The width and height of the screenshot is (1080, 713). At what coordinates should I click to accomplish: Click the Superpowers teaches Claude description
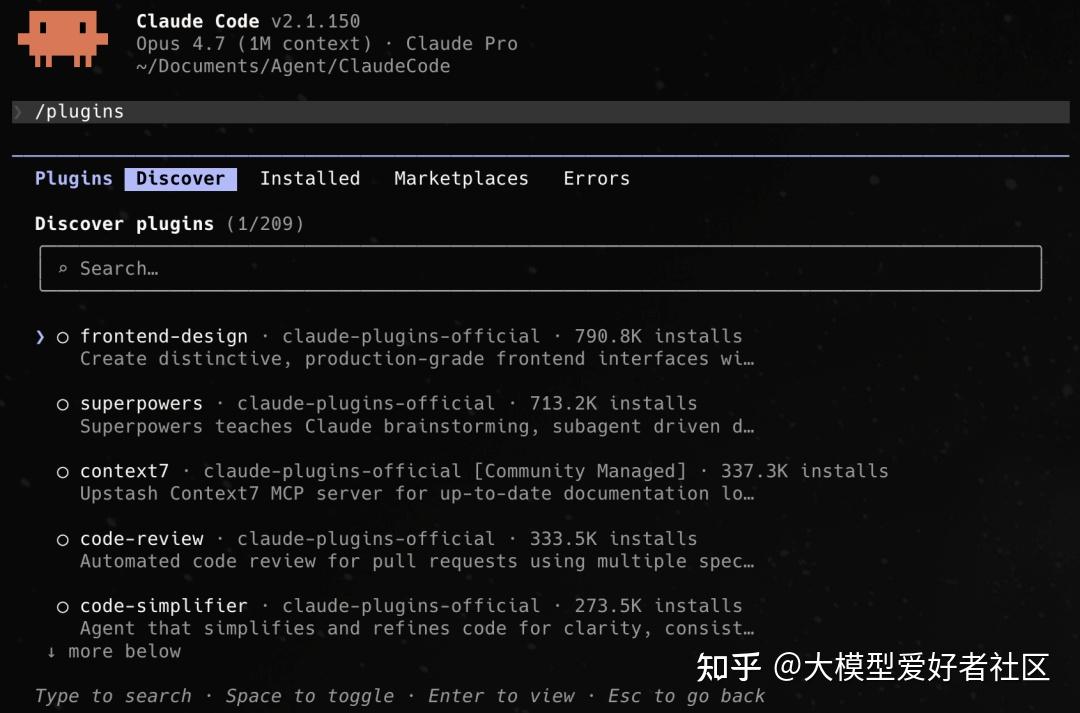pos(417,426)
